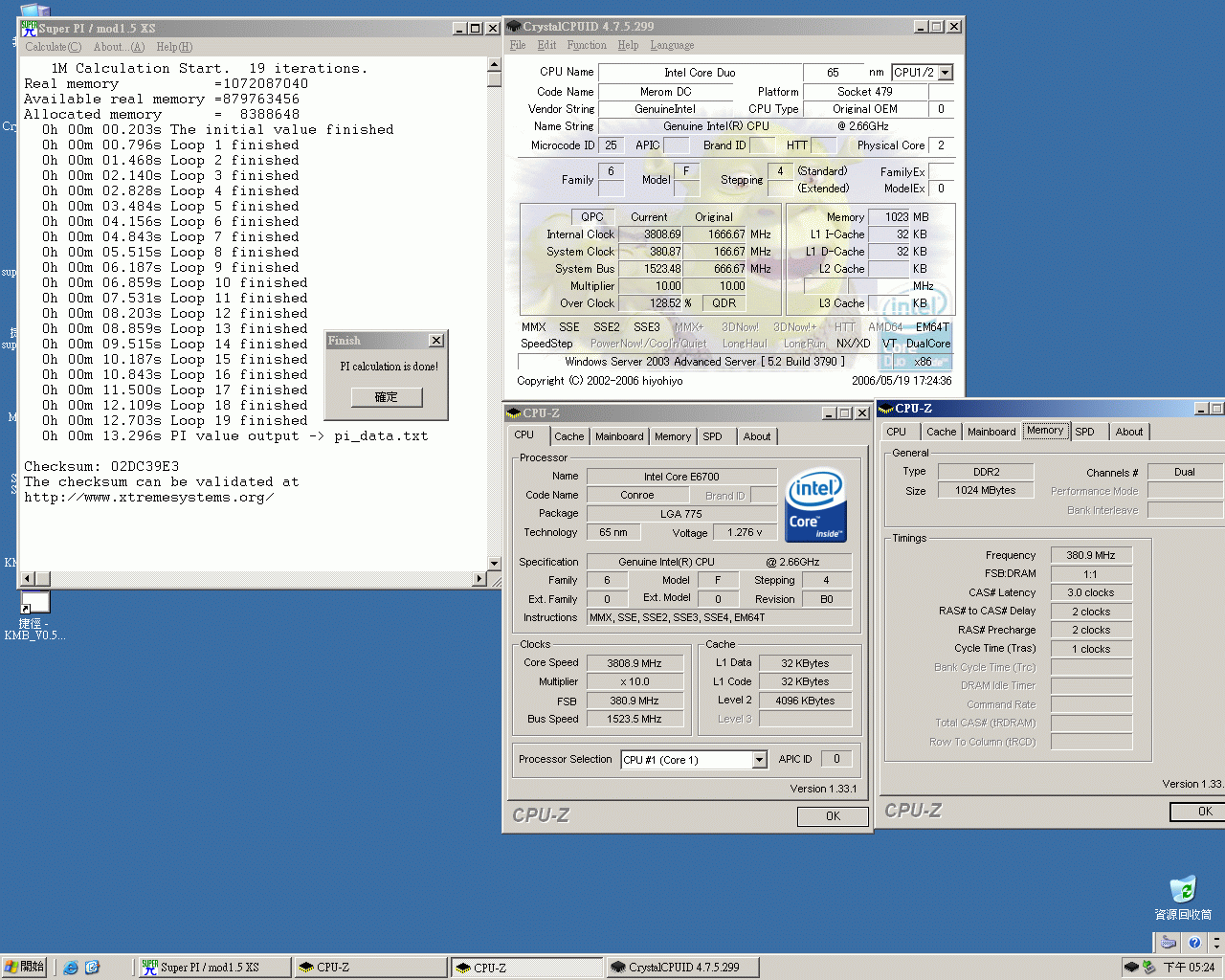Click memory Frequency field 380.9 MHz
1225x980 pixels.
coord(1091,555)
